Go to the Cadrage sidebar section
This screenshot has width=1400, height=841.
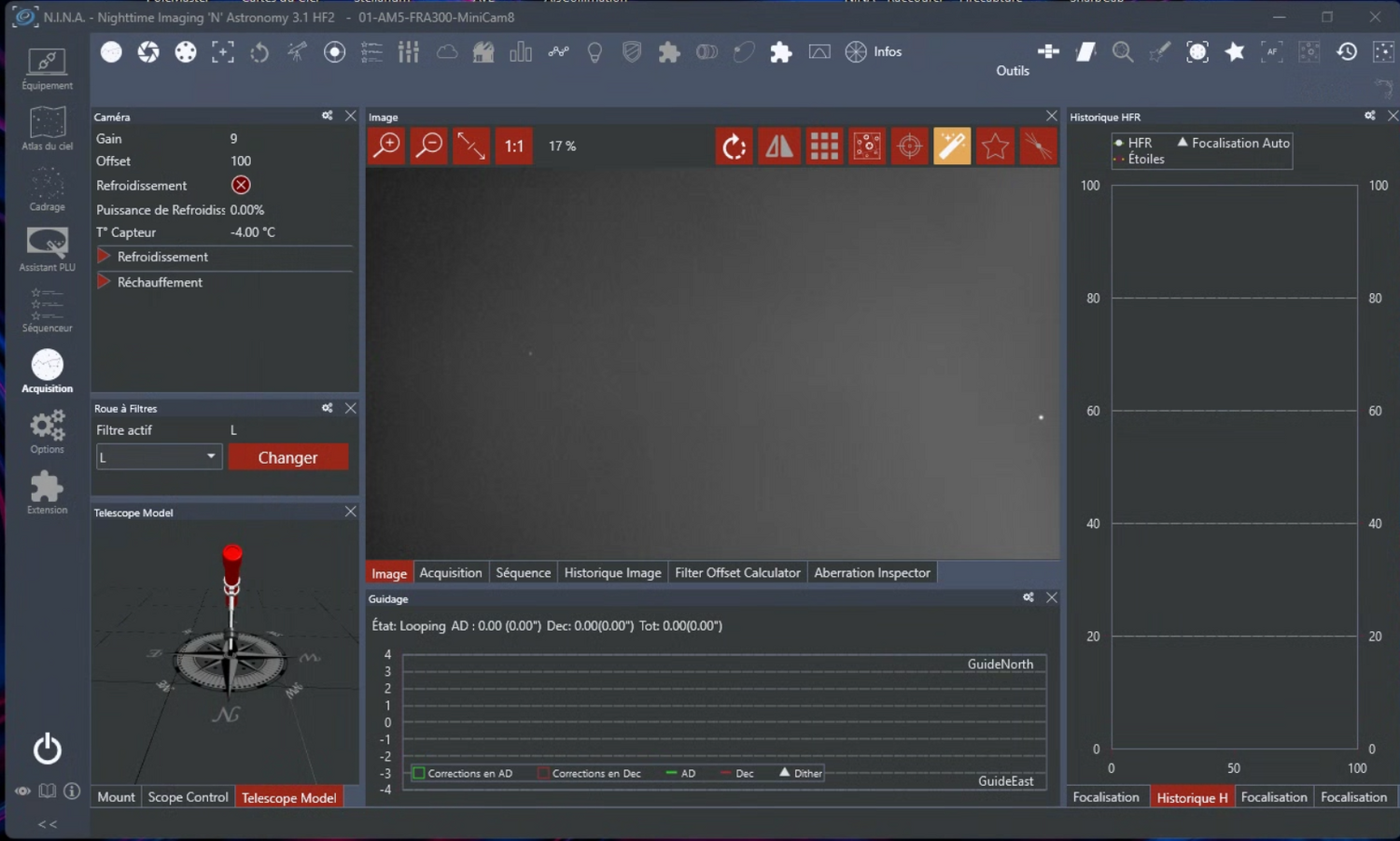tap(47, 189)
